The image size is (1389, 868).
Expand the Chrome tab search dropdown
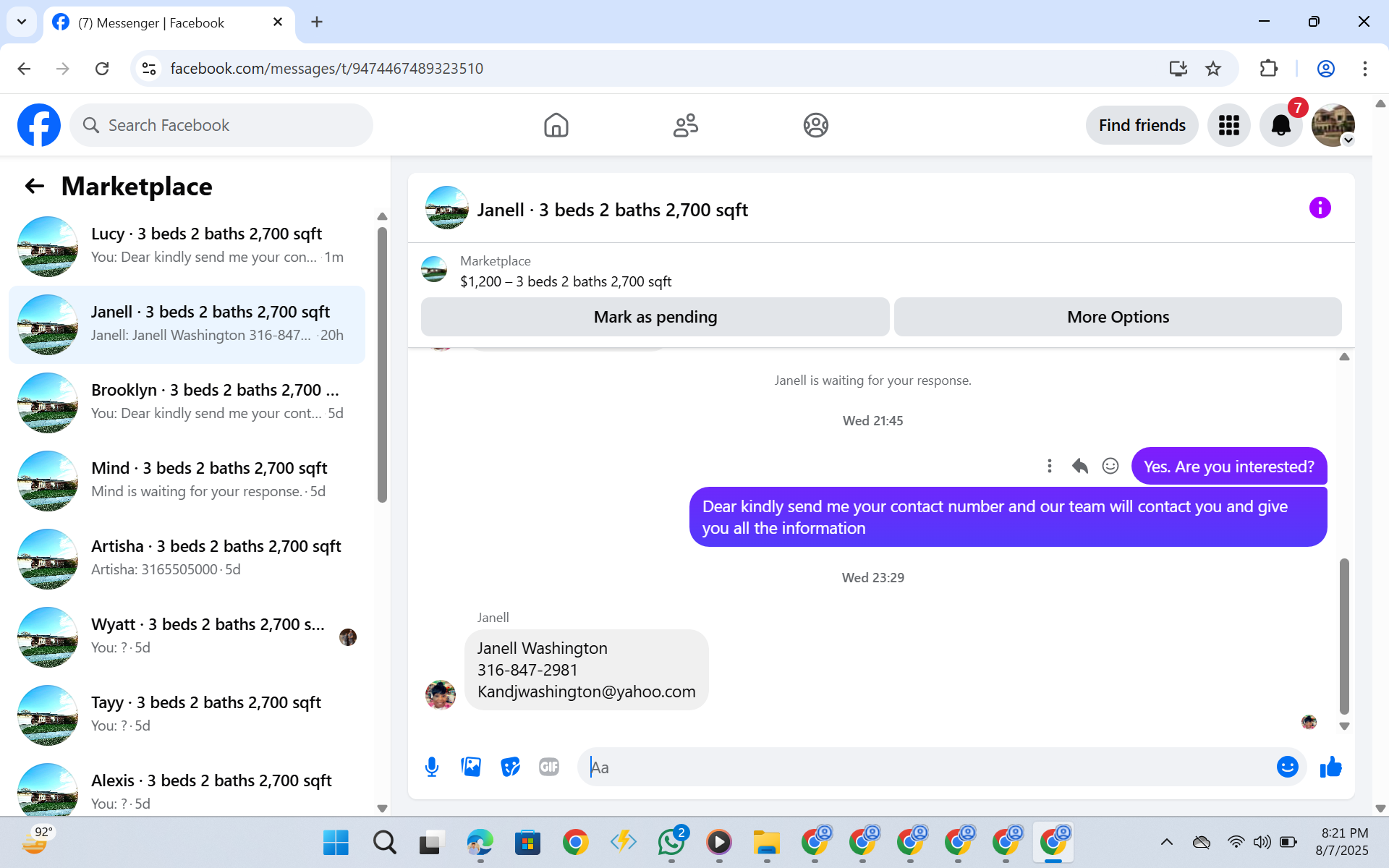(x=22, y=22)
